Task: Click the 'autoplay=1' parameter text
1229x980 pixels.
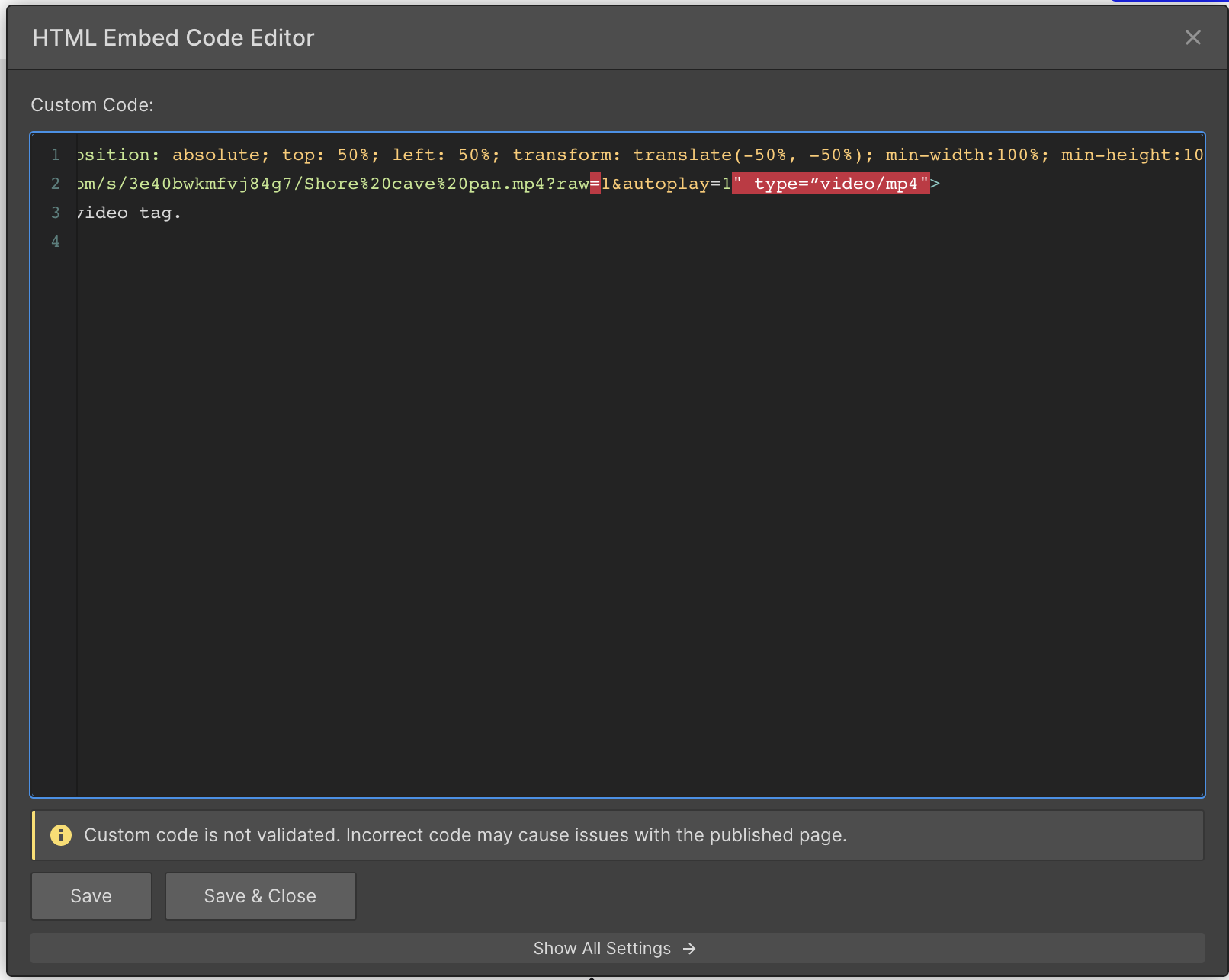Action: click(677, 184)
